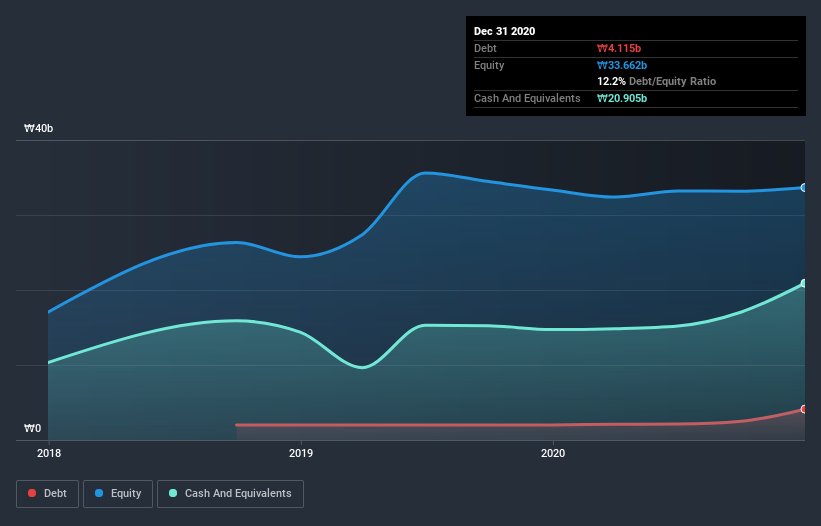Click the 2019 x-axis label
This screenshot has height=526, width=821.
pyautogui.click(x=301, y=453)
